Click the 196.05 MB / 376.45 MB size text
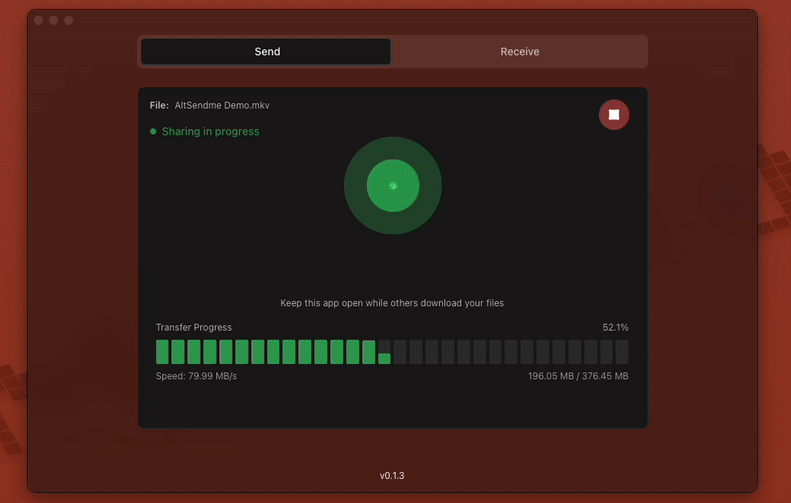791x503 pixels. (x=578, y=376)
